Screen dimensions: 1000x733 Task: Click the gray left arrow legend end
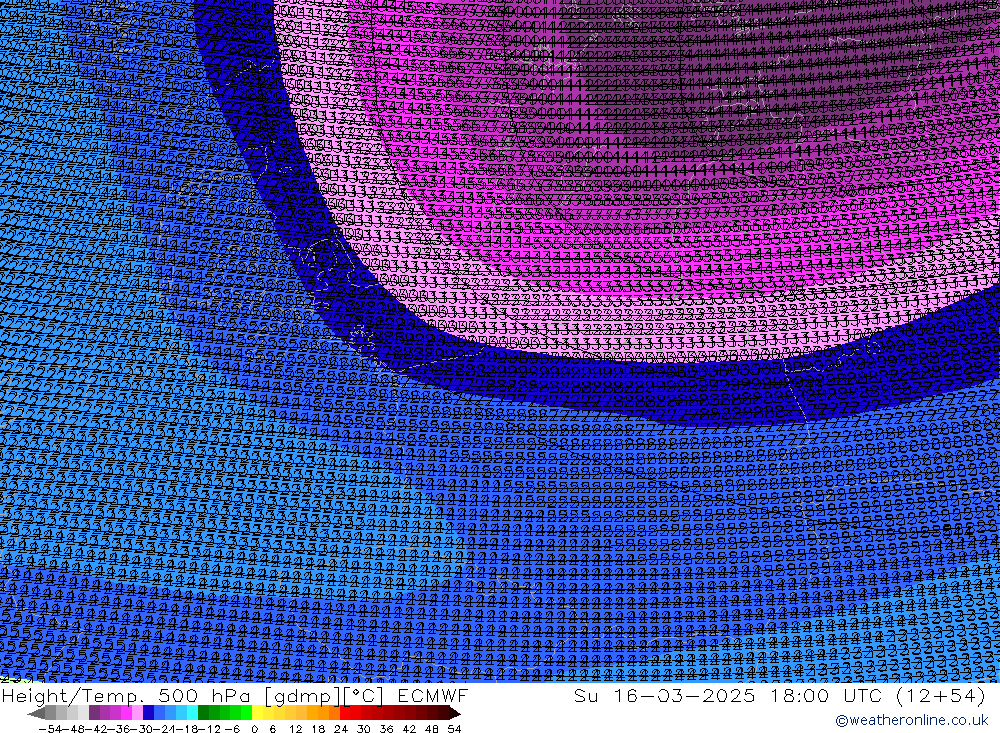[x=37, y=713]
